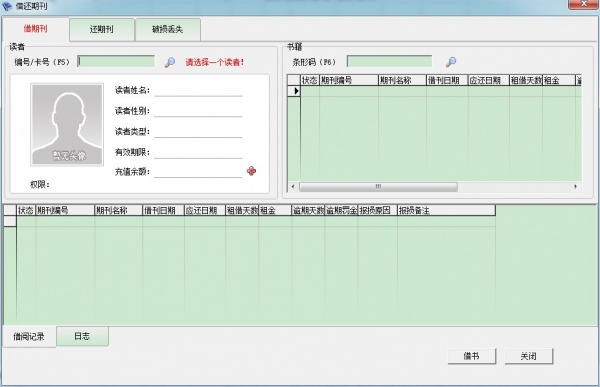This screenshot has height=387, width=600.
Task: Click the books grid scroll left arrow
Action: pos(293,187)
